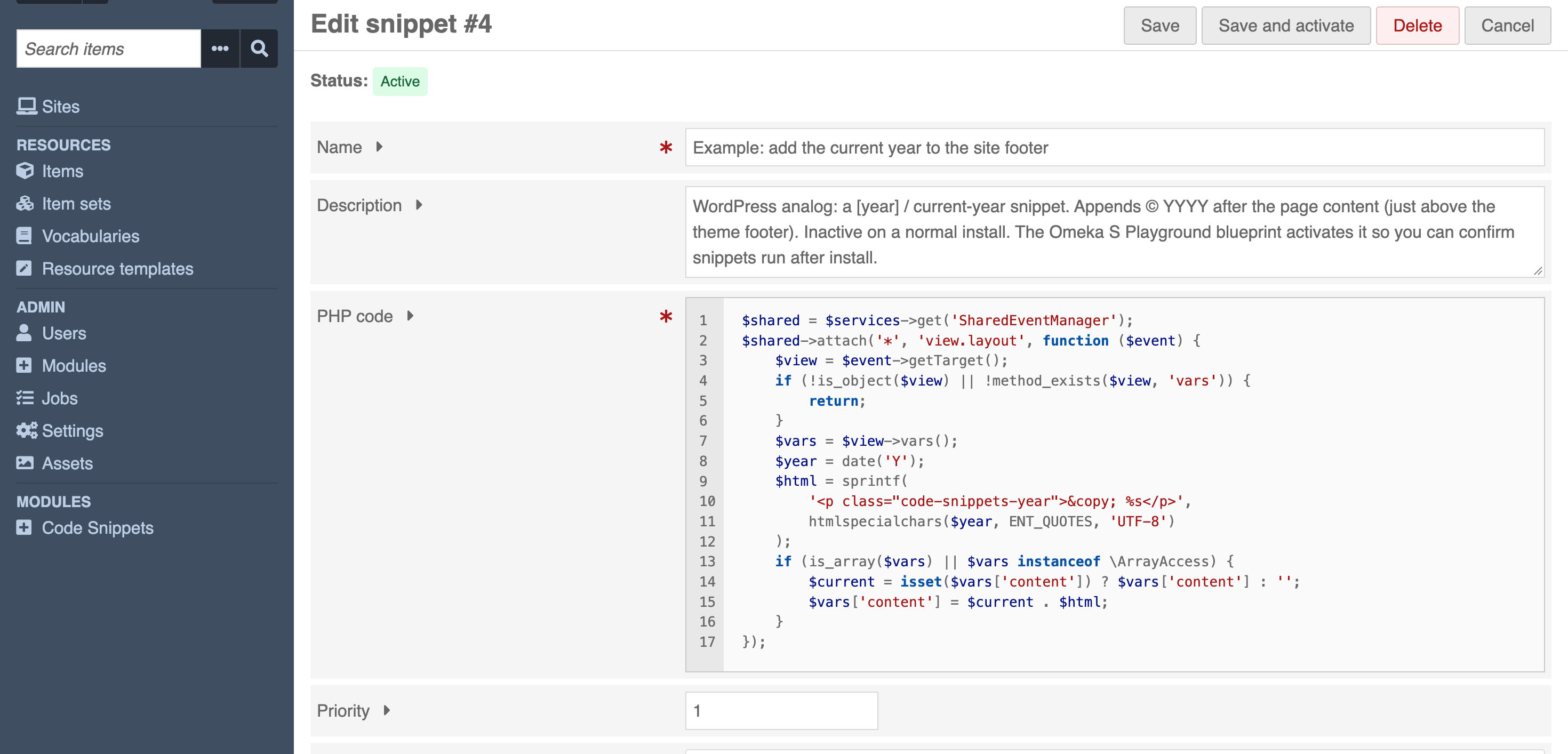Click the Users person icon
Viewport: 1568px width, 754px height.
(24, 333)
